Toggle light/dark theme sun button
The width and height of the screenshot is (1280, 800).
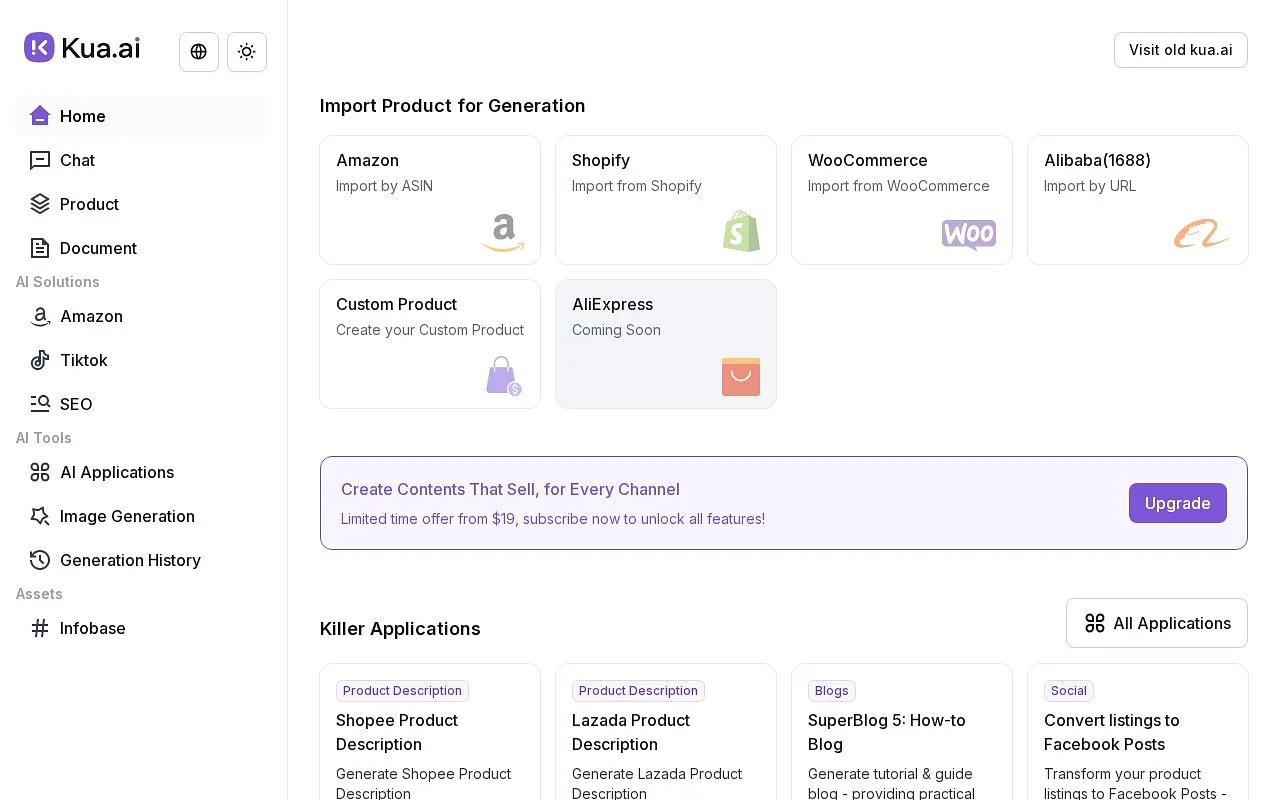click(x=247, y=52)
